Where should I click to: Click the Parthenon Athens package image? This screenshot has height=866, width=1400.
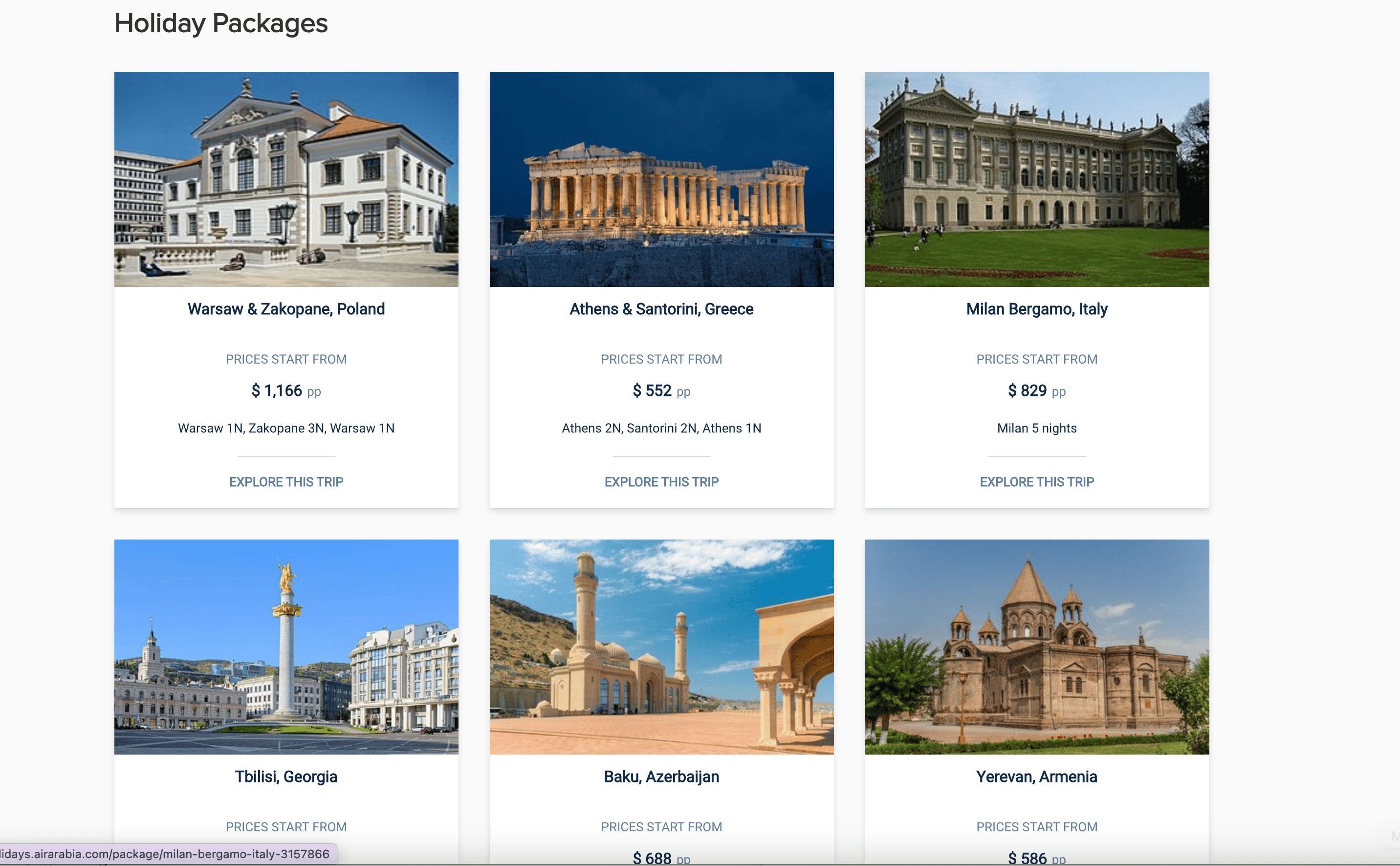(x=661, y=179)
